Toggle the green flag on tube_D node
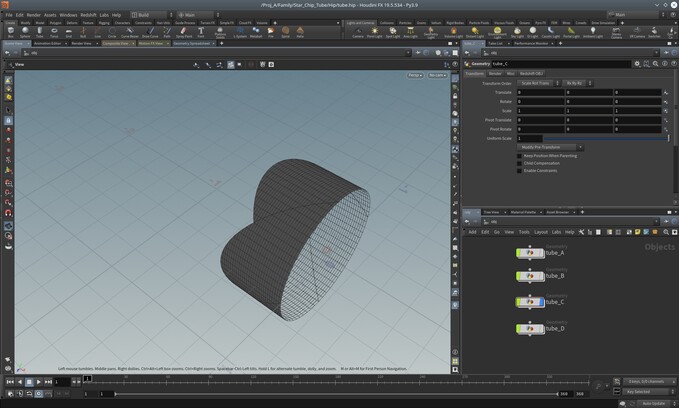Image resolution: width=679 pixels, height=408 pixels. point(518,329)
